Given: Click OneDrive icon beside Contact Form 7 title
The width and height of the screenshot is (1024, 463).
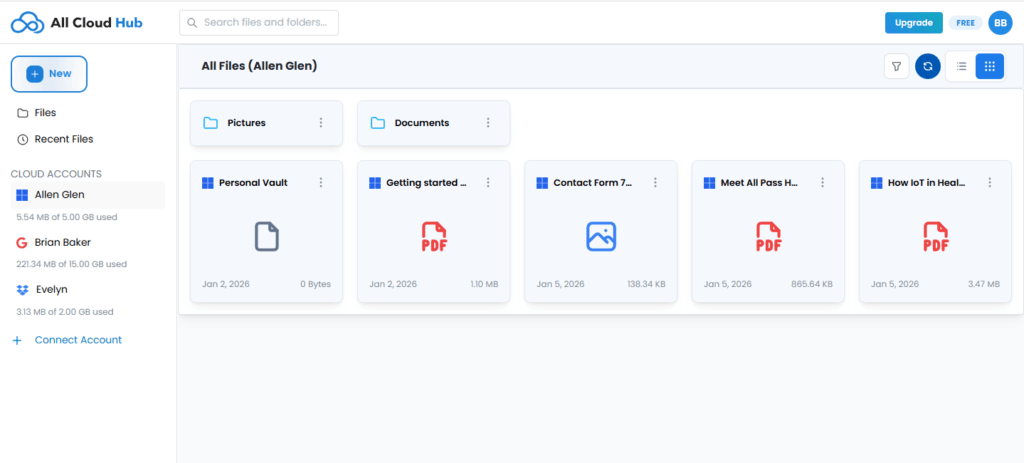Looking at the screenshot, I should point(542,183).
